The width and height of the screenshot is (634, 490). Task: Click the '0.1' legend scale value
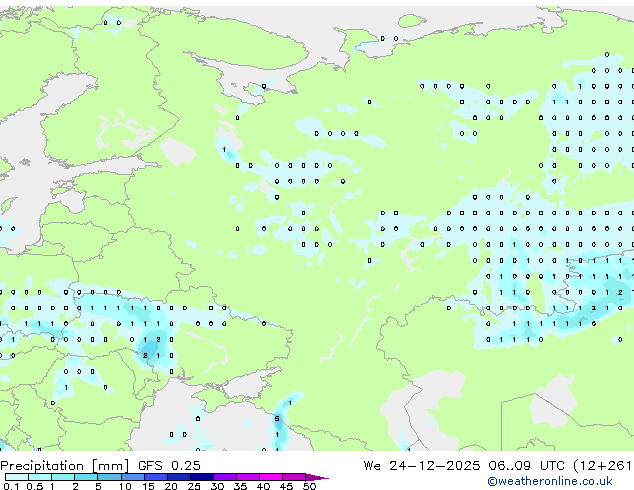coord(11,486)
